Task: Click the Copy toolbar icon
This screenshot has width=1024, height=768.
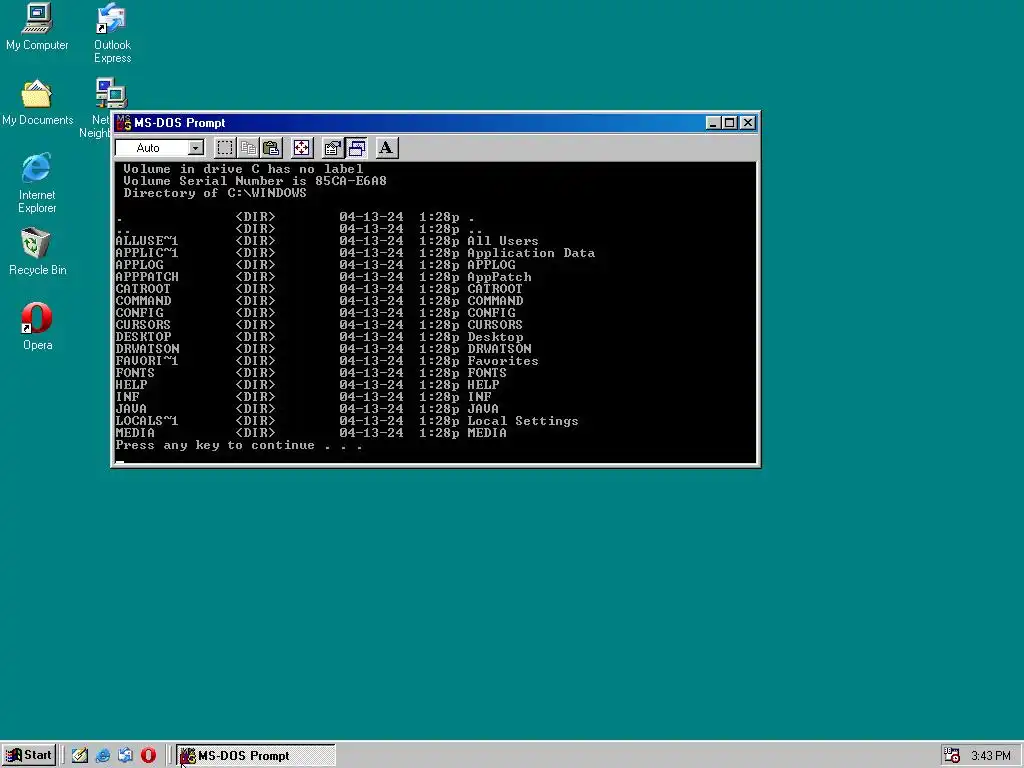Action: click(248, 148)
